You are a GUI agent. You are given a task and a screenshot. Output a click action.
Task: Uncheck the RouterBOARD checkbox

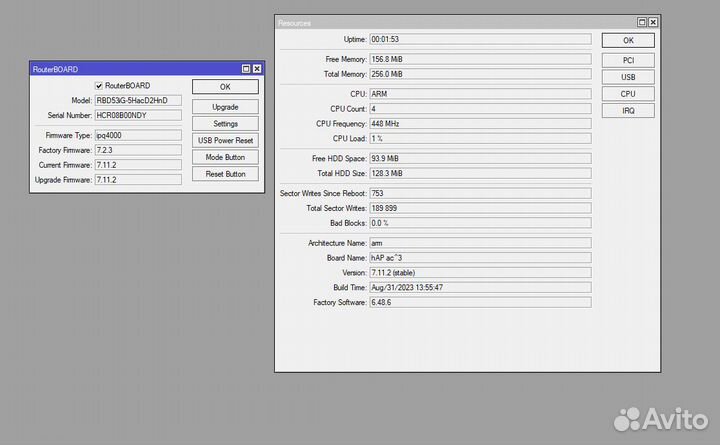point(99,86)
